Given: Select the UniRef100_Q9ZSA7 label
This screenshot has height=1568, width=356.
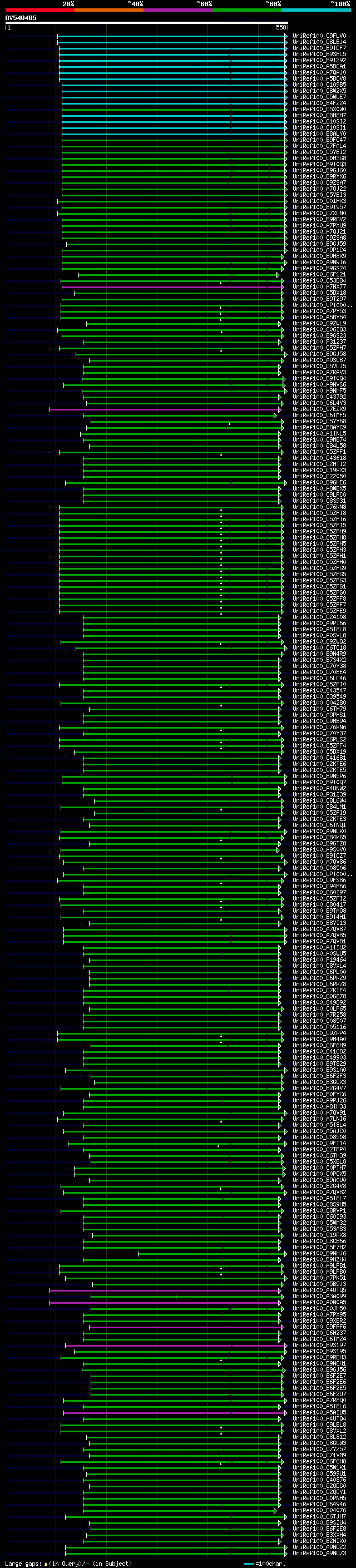Looking at the screenshot, I should coord(319,182).
